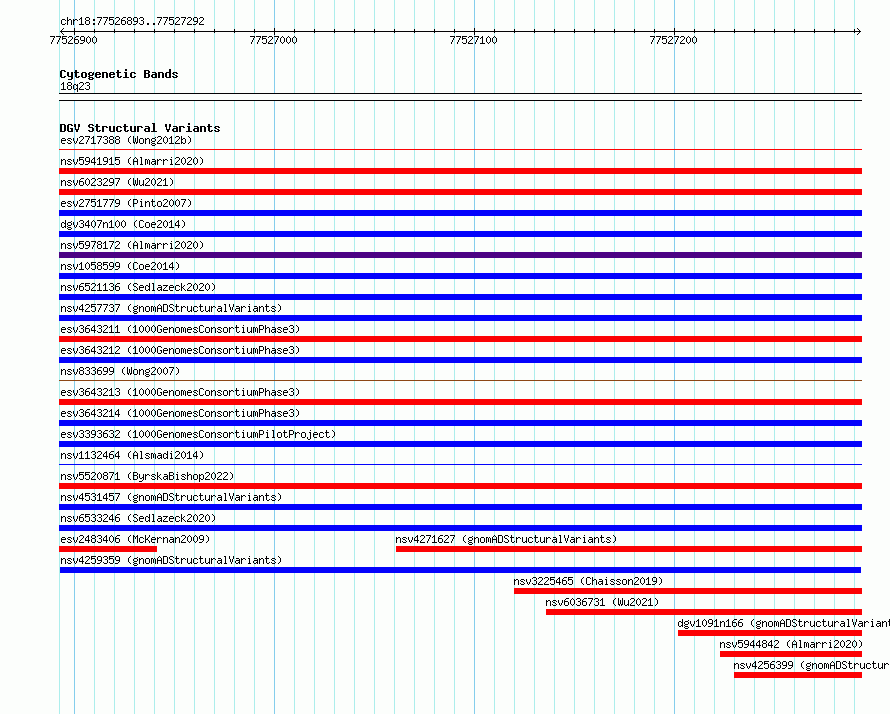Image resolution: width=890 pixels, height=714 pixels.
Task: Open the esv3393632 PilotProject variant label
Action: point(198,434)
